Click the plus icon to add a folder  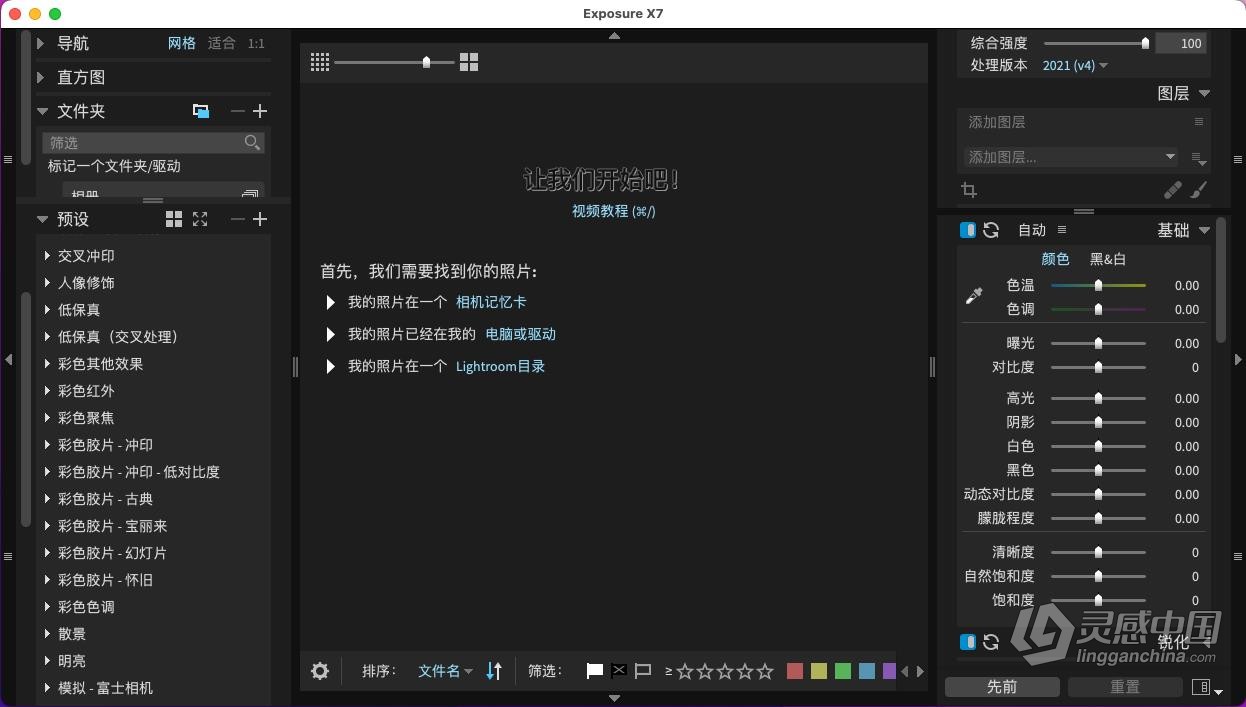[x=260, y=111]
